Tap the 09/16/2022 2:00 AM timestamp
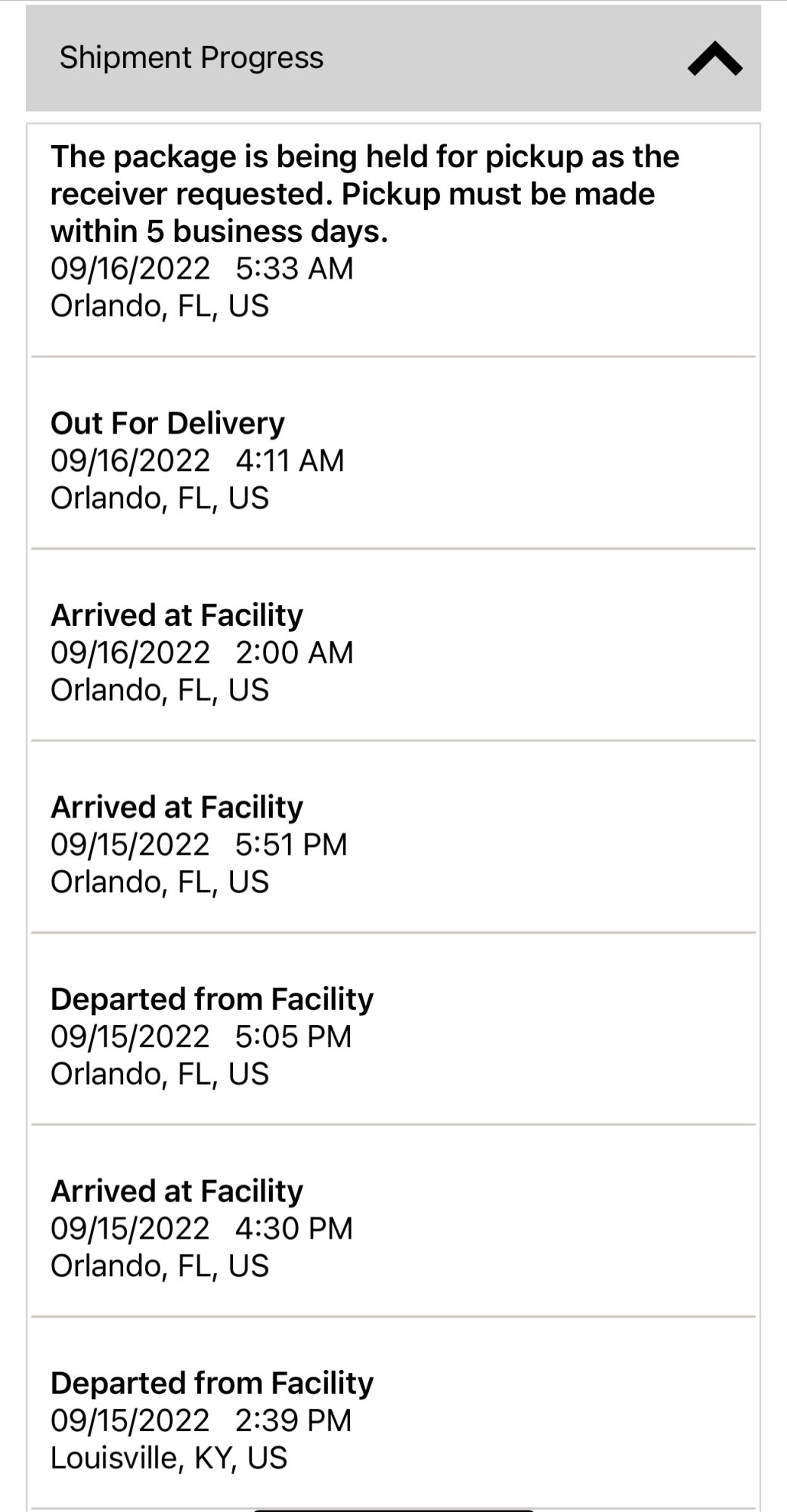This screenshot has height=1512, width=787. pyautogui.click(x=202, y=652)
